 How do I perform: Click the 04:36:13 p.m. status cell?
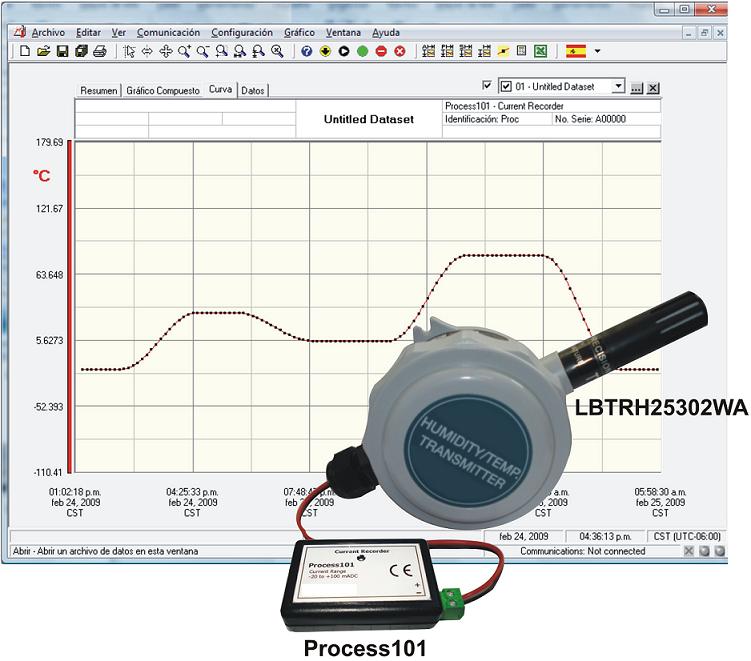click(605, 536)
